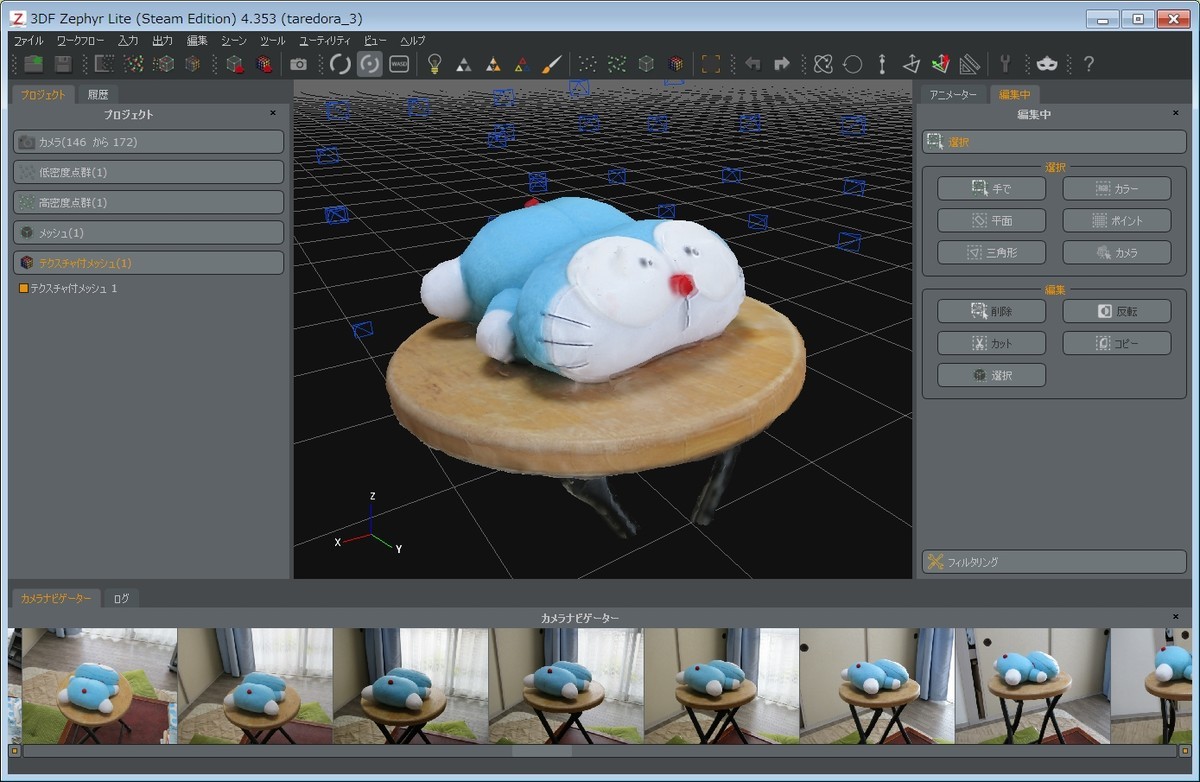Click the ポイント selection button
This screenshot has height=782, width=1200.
(x=1116, y=220)
